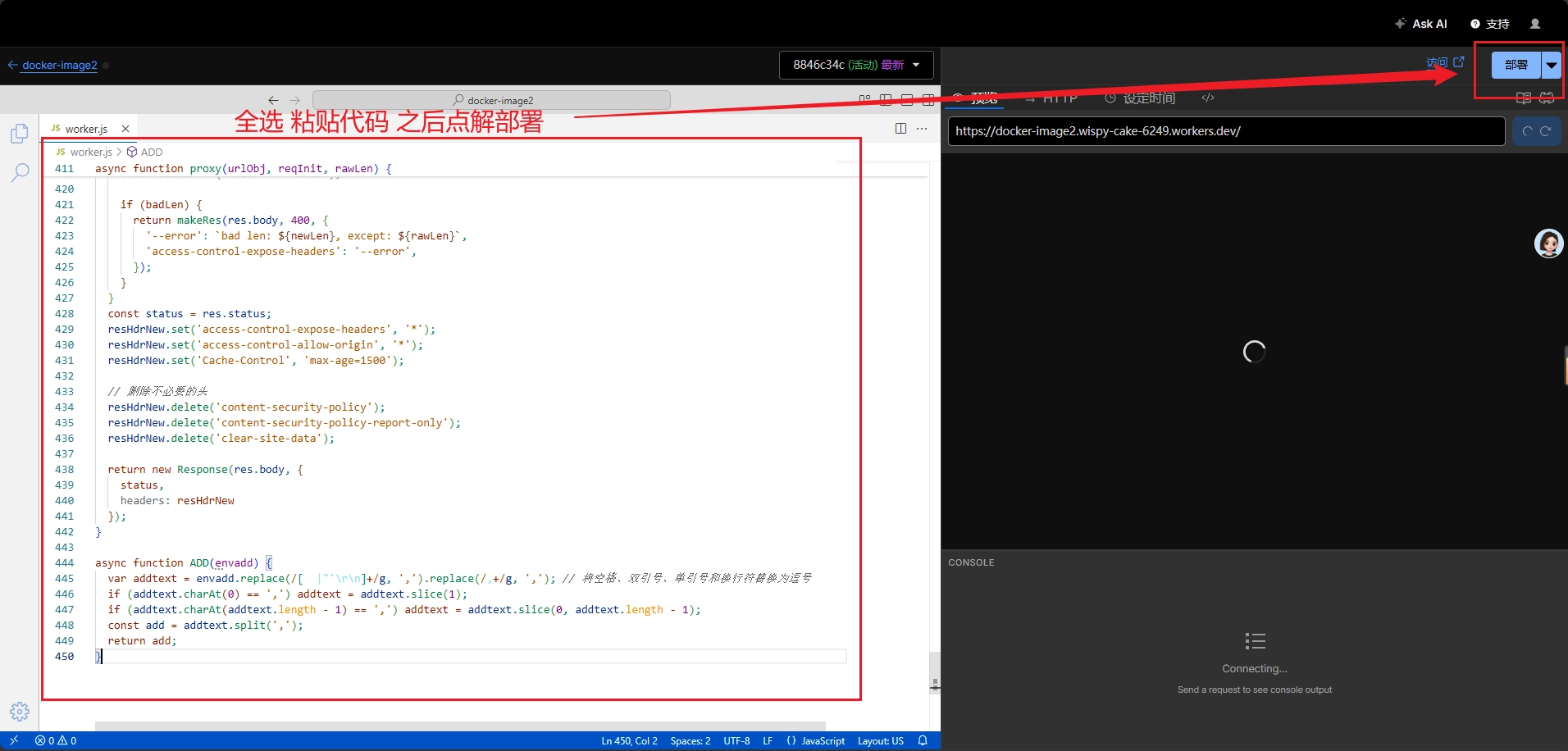Click the 'Connecting...' console message
The image size is (1568, 751).
point(1255,668)
